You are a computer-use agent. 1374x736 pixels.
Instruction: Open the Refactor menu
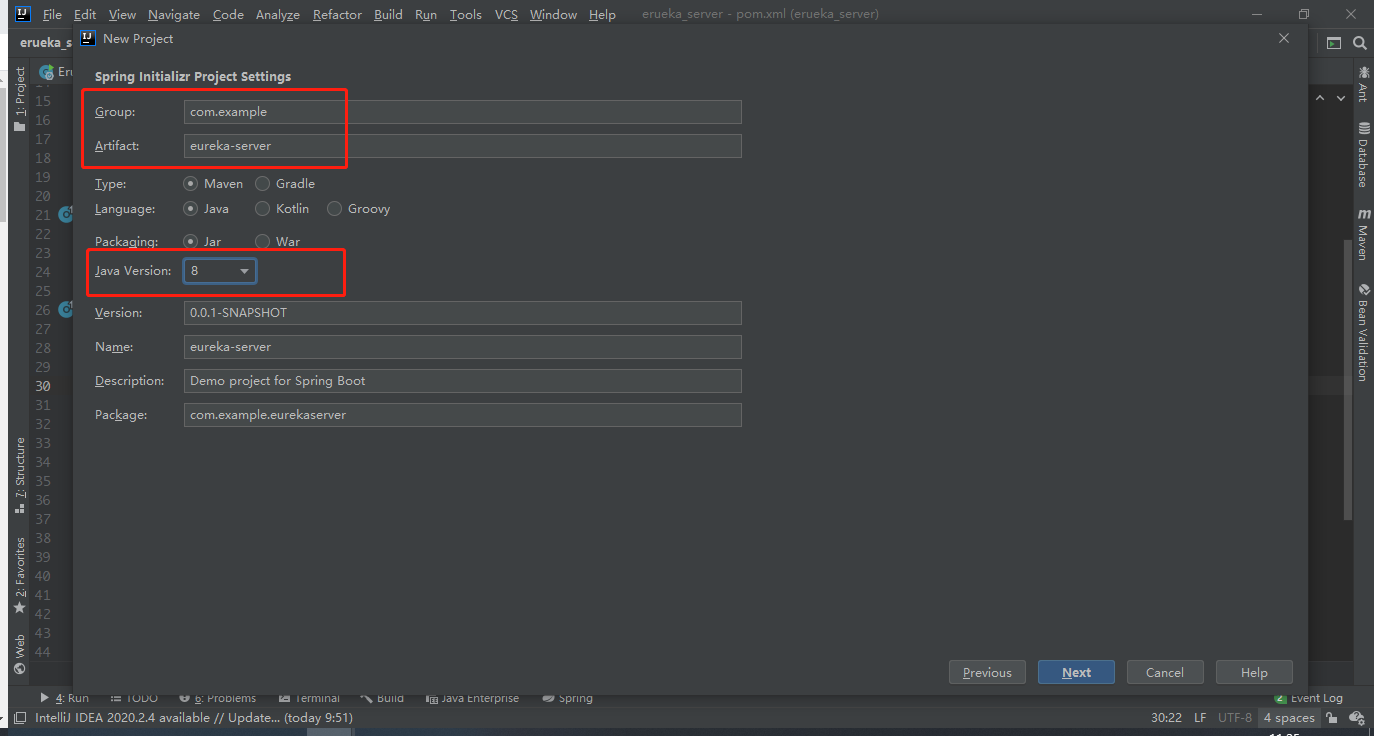[337, 15]
